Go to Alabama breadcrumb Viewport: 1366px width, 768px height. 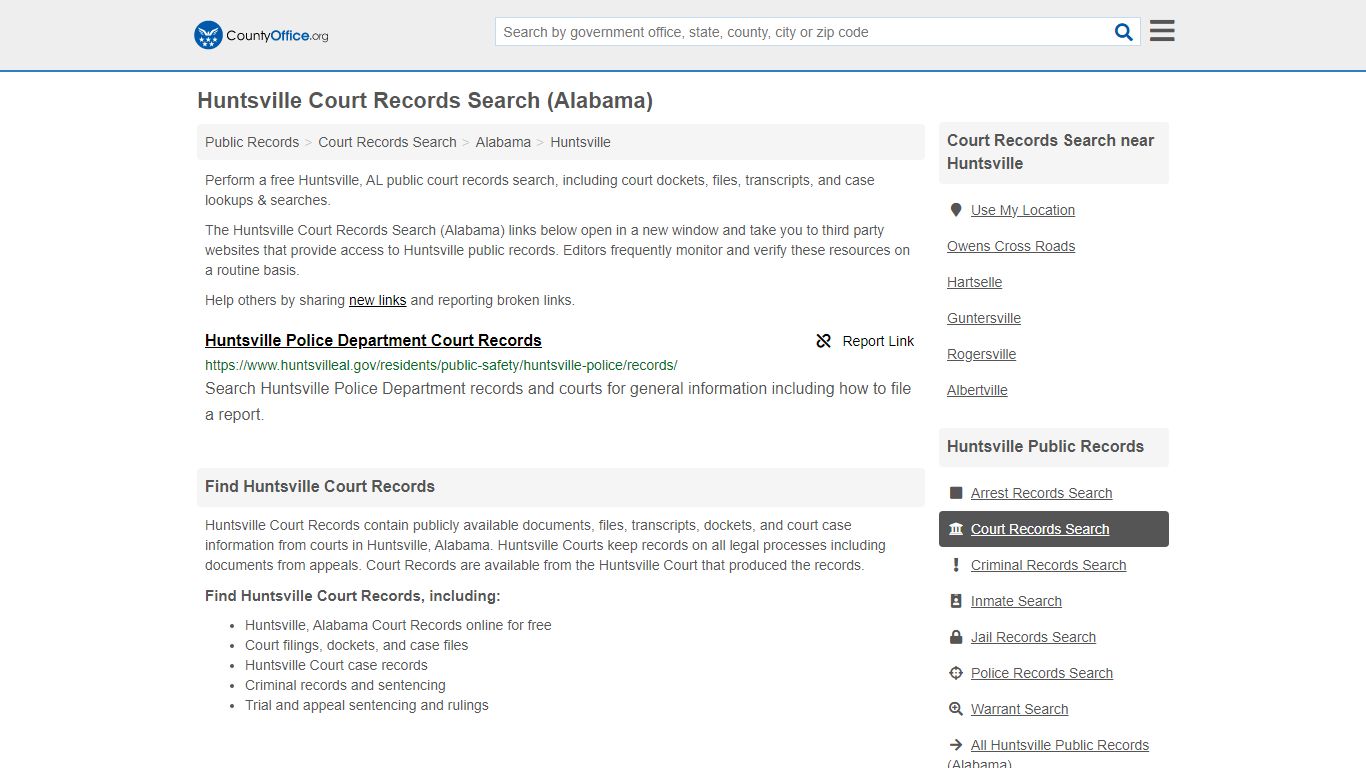[x=503, y=142]
